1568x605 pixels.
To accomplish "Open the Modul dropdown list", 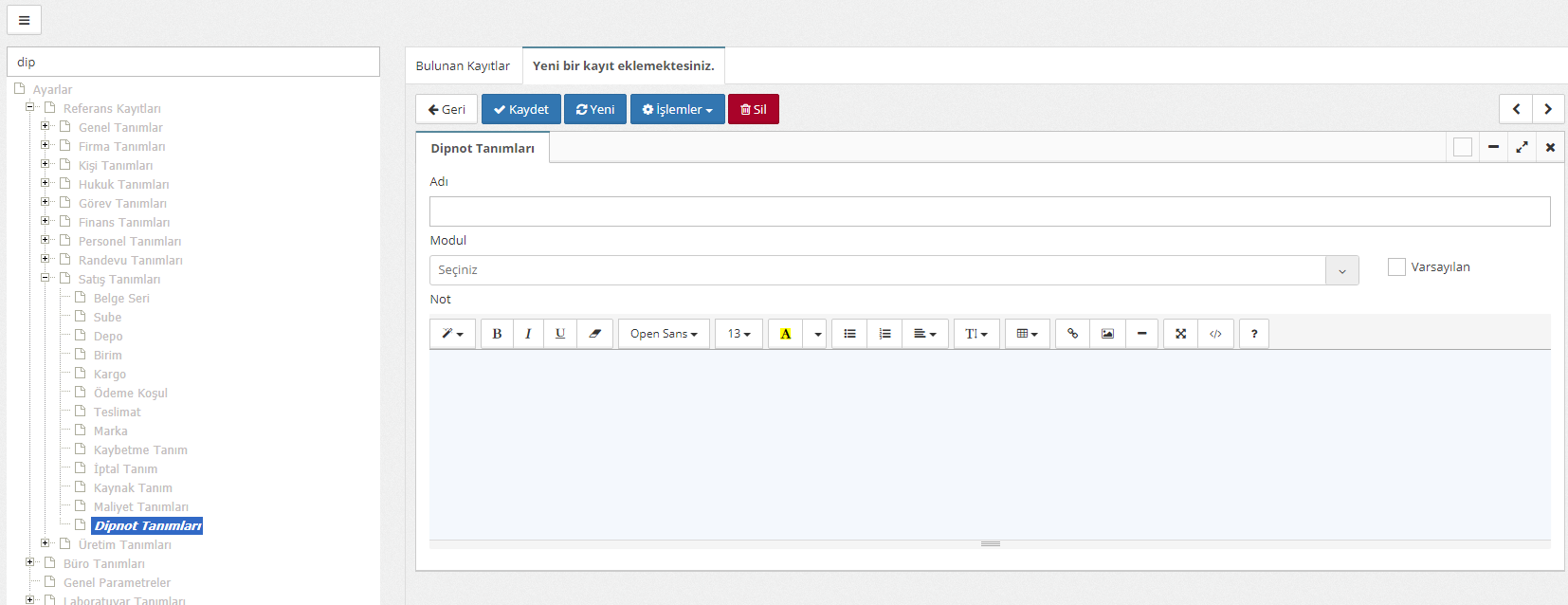I will pos(1341,270).
